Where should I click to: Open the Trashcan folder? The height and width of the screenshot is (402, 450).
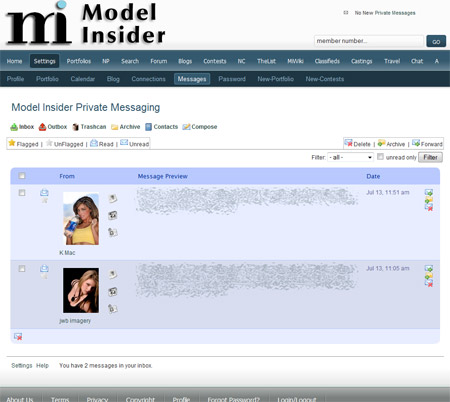(x=89, y=127)
